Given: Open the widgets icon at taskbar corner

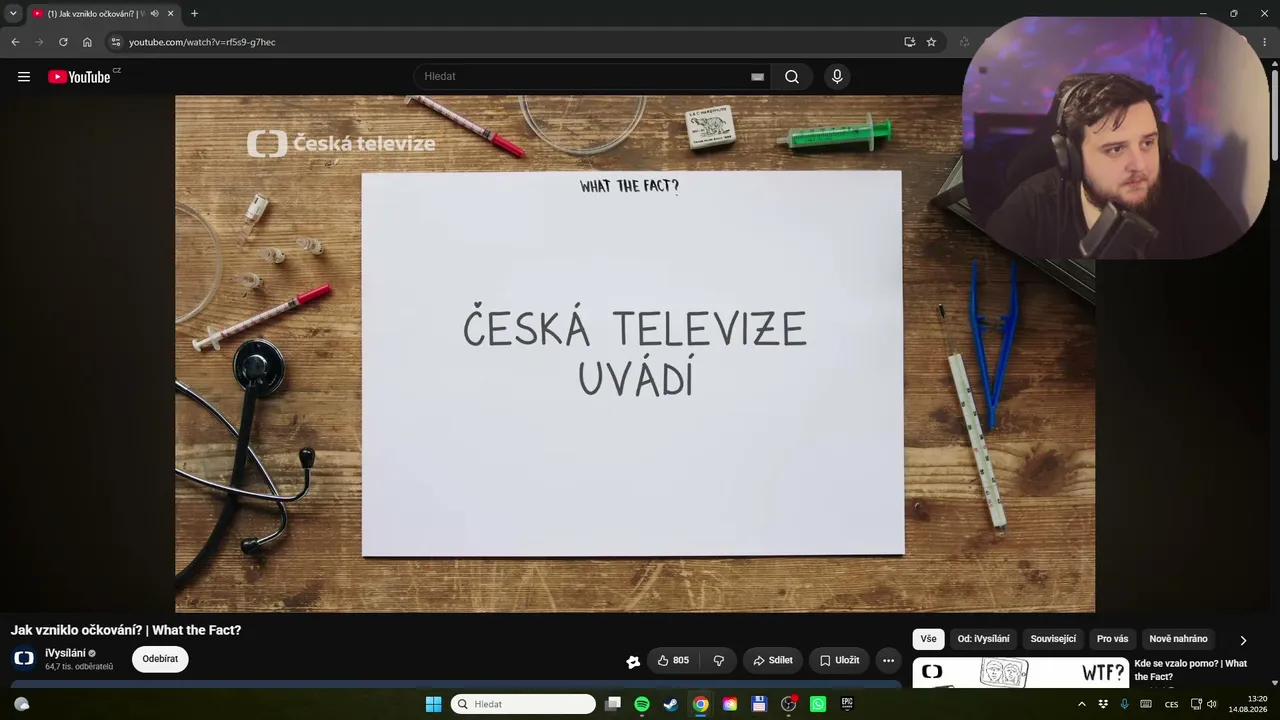Looking at the screenshot, I should click(x=21, y=704).
